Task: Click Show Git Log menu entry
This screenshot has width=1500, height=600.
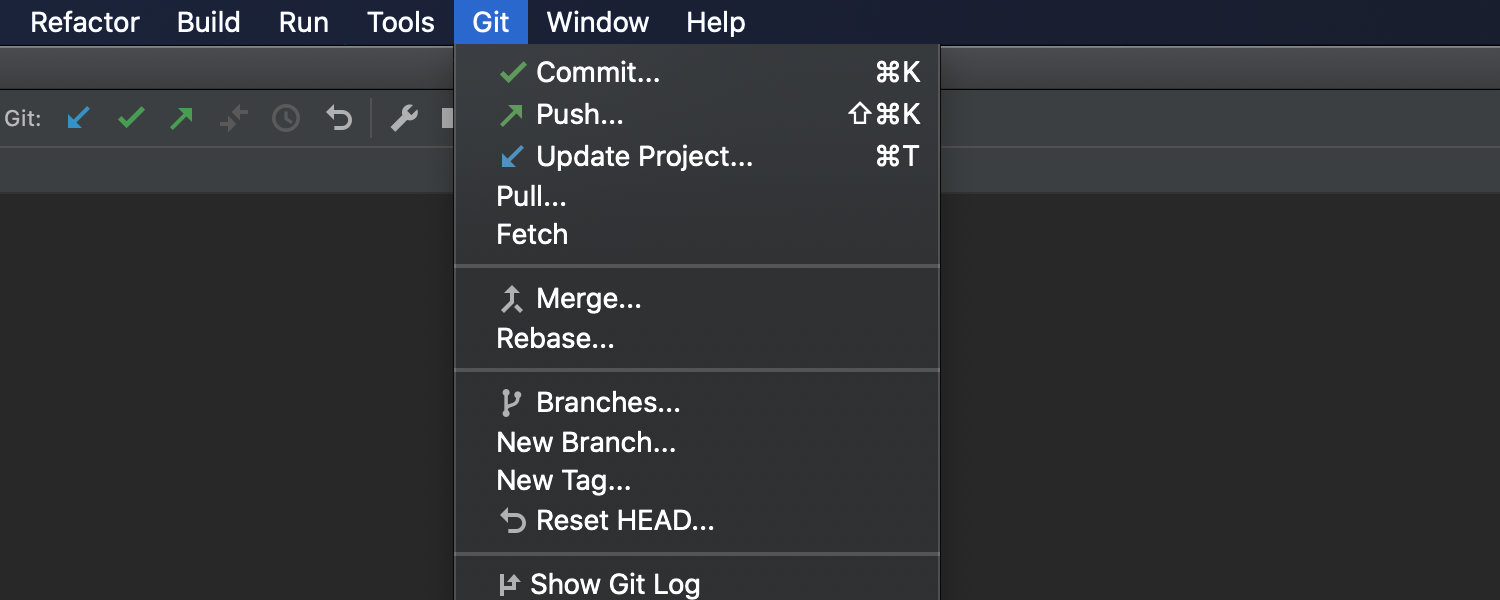Action: (x=614, y=584)
